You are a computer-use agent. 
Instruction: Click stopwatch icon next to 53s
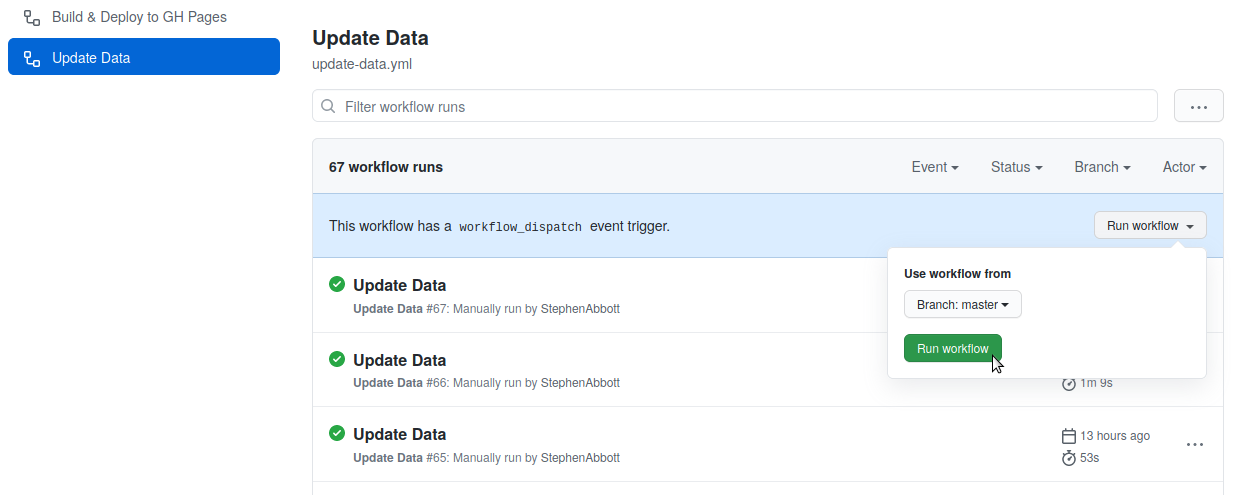(x=1068, y=458)
